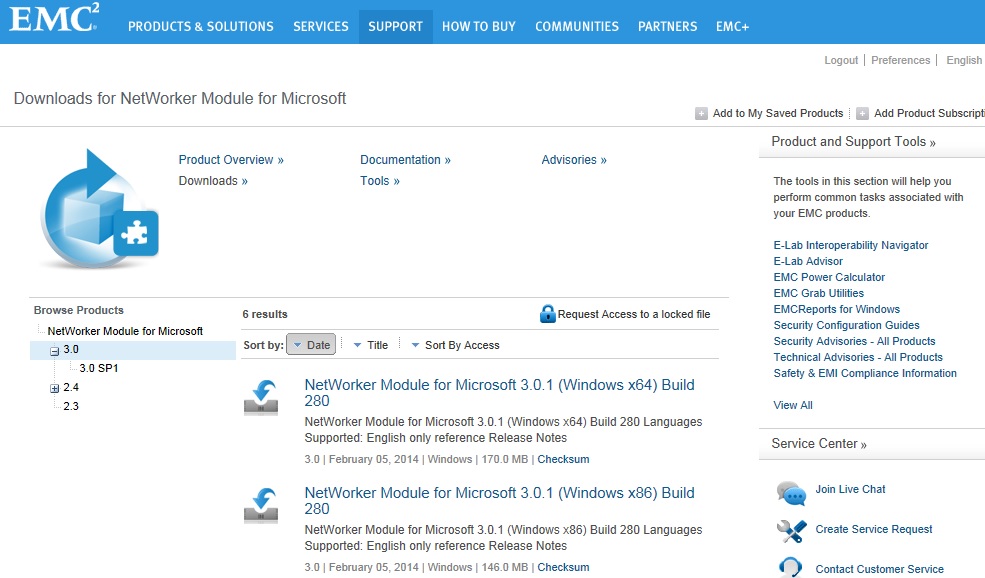Click the plus icon beside Add Product Subscription
Image resolution: width=985 pixels, height=578 pixels.
point(863,114)
